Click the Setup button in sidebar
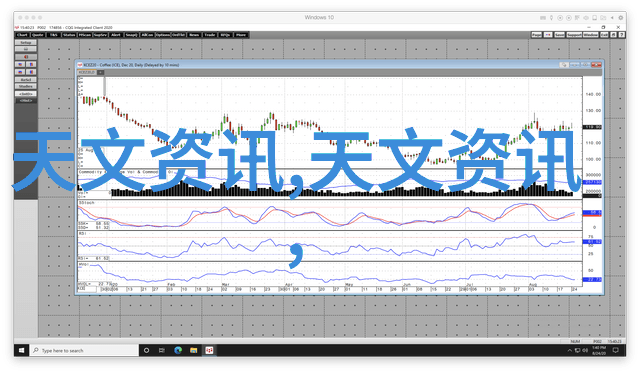 (26, 42)
